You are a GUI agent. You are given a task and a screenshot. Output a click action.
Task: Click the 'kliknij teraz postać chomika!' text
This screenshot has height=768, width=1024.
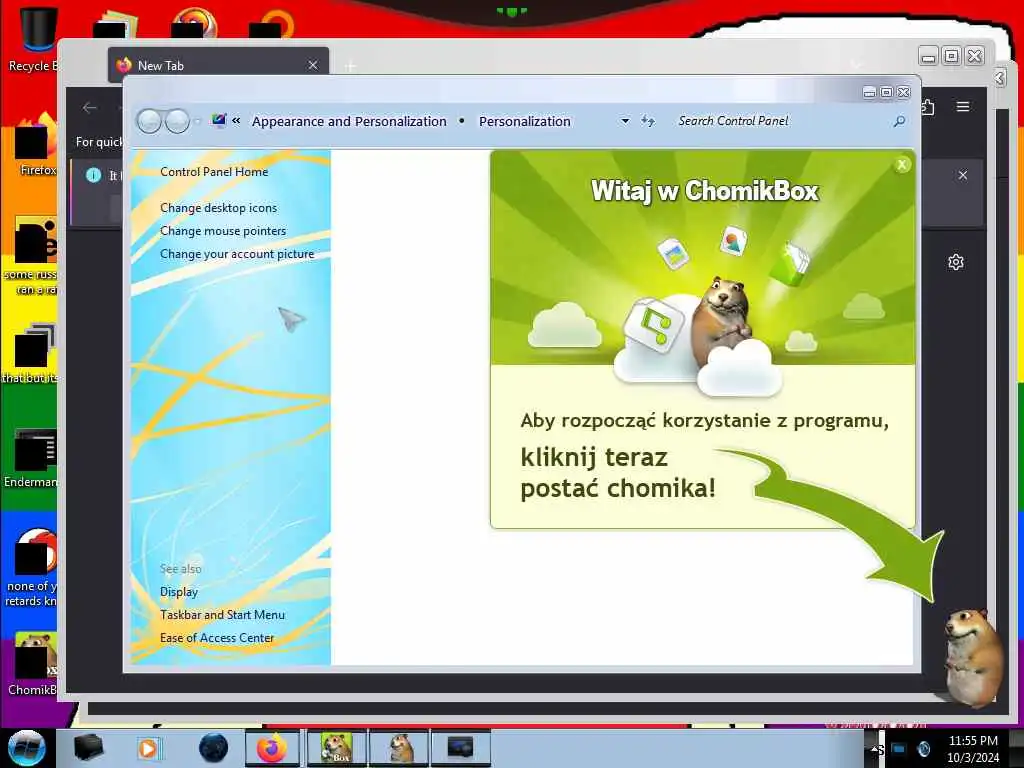(x=618, y=472)
